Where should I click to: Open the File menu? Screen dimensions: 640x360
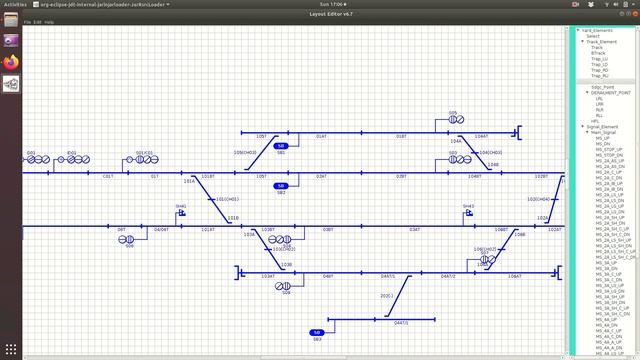(27, 22)
